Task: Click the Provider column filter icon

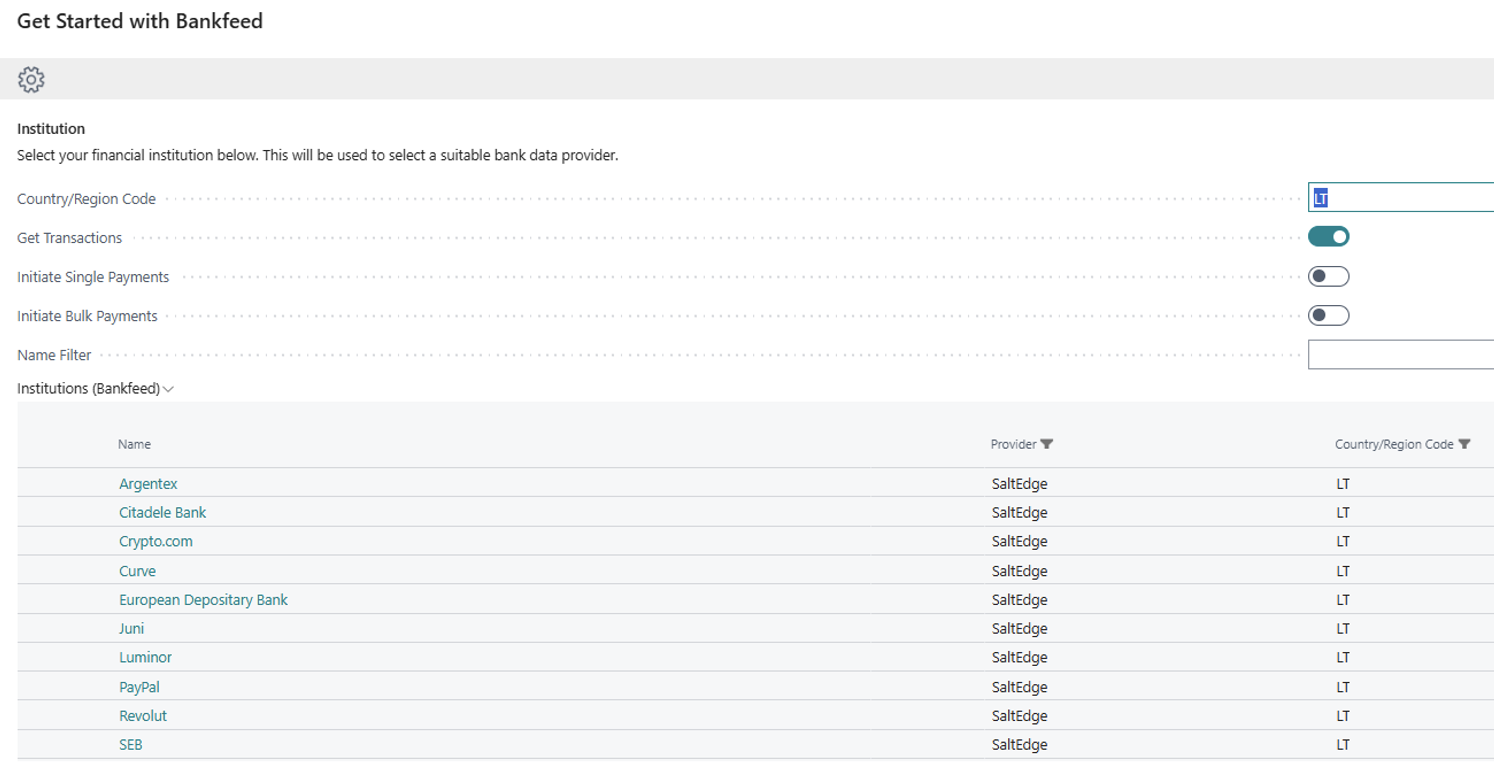Action: (x=1047, y=444)
